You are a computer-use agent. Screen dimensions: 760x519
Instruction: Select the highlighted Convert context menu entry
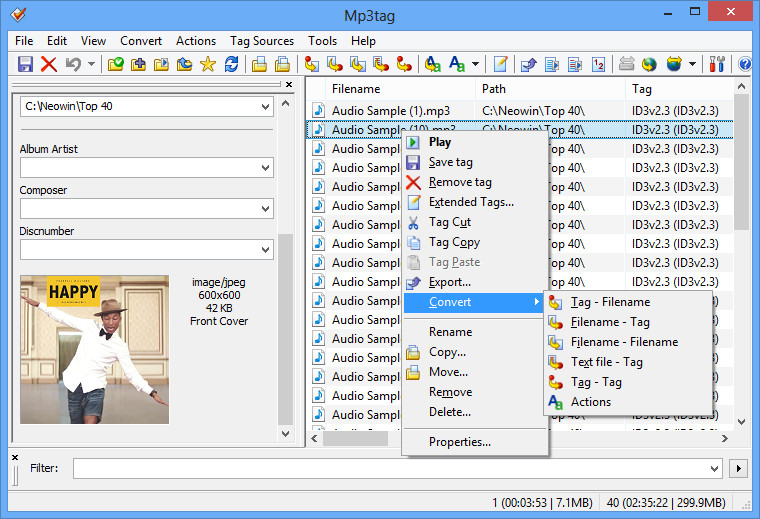(x=475, y=302)
